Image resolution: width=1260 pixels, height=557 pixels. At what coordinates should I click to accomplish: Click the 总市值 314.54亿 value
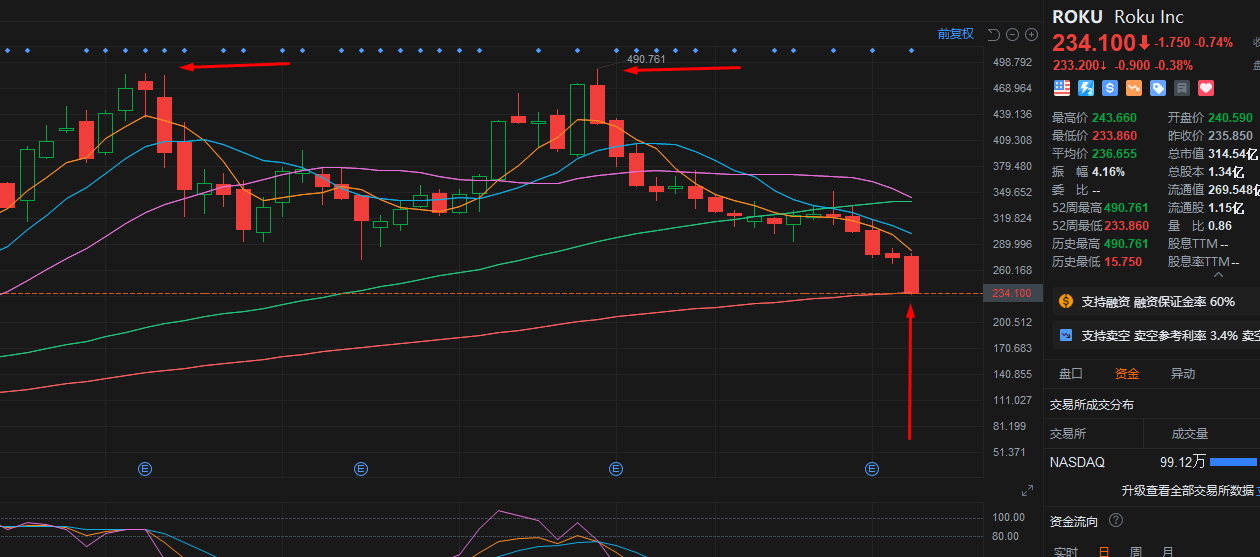coord(1234,154)
